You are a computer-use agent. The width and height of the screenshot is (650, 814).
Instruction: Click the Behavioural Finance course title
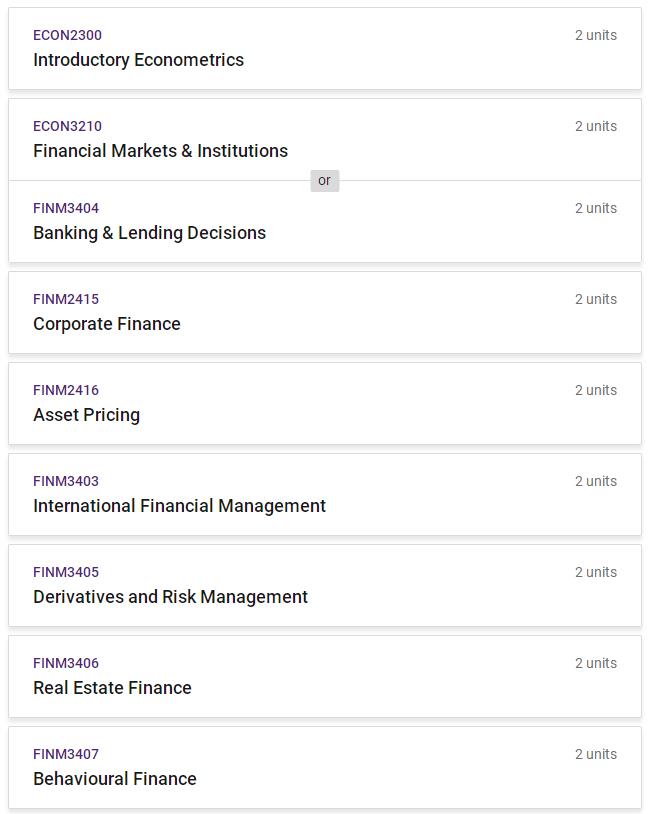click(x=115, y=779)
